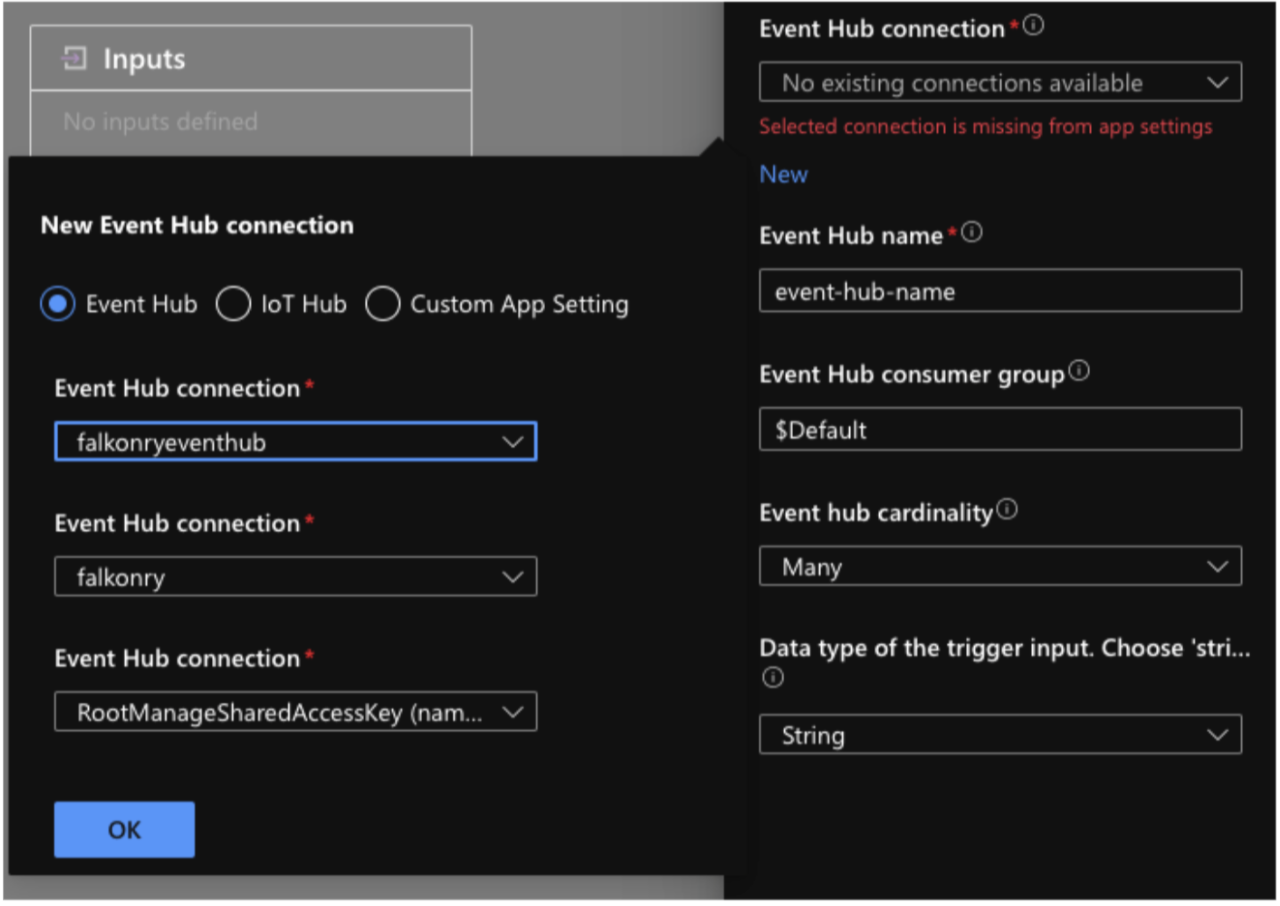Select Custom App Setting radio option
This screenshot has height=906, width=1280.
coord(382,304)
